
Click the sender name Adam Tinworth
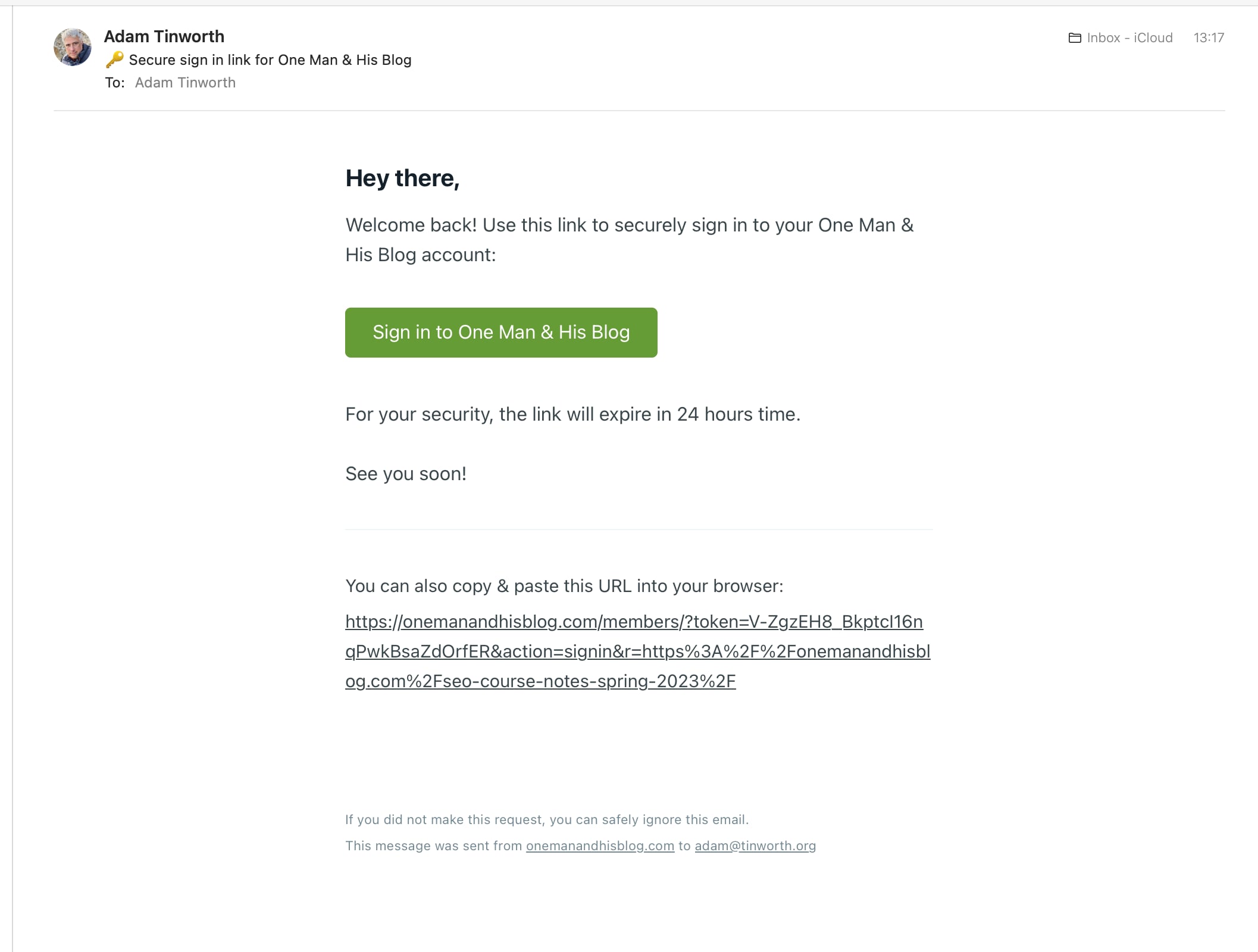click(x=164, y=36)
